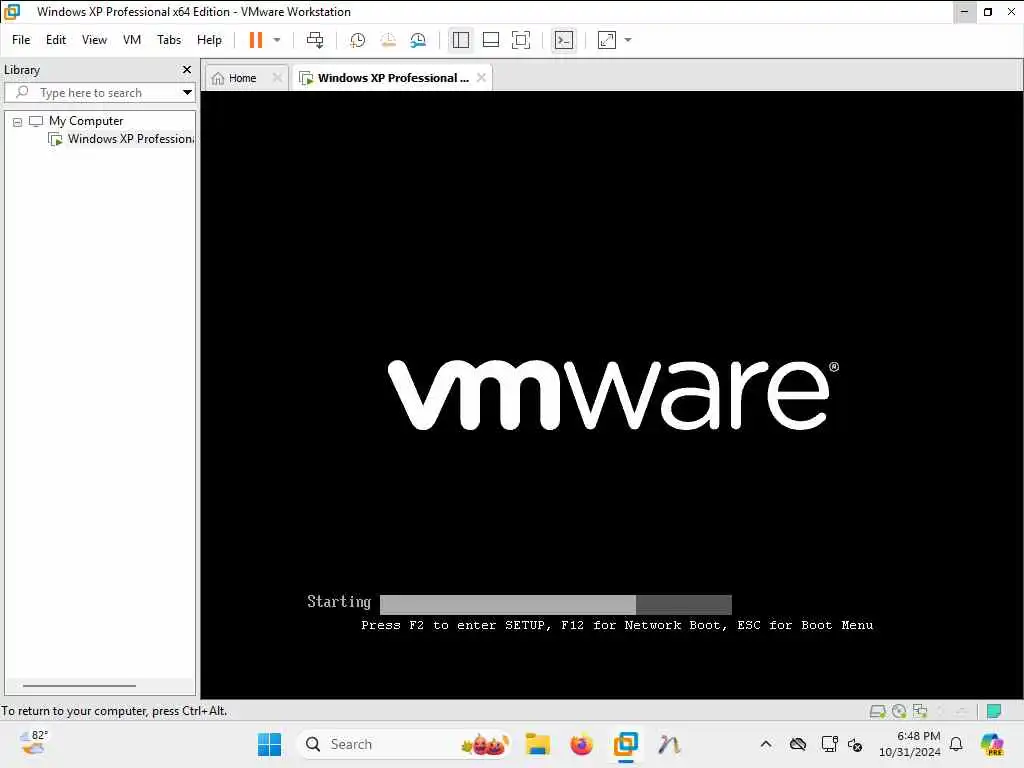
Task: Toggle the thumbnail bar view
Action: coord(490,40)
